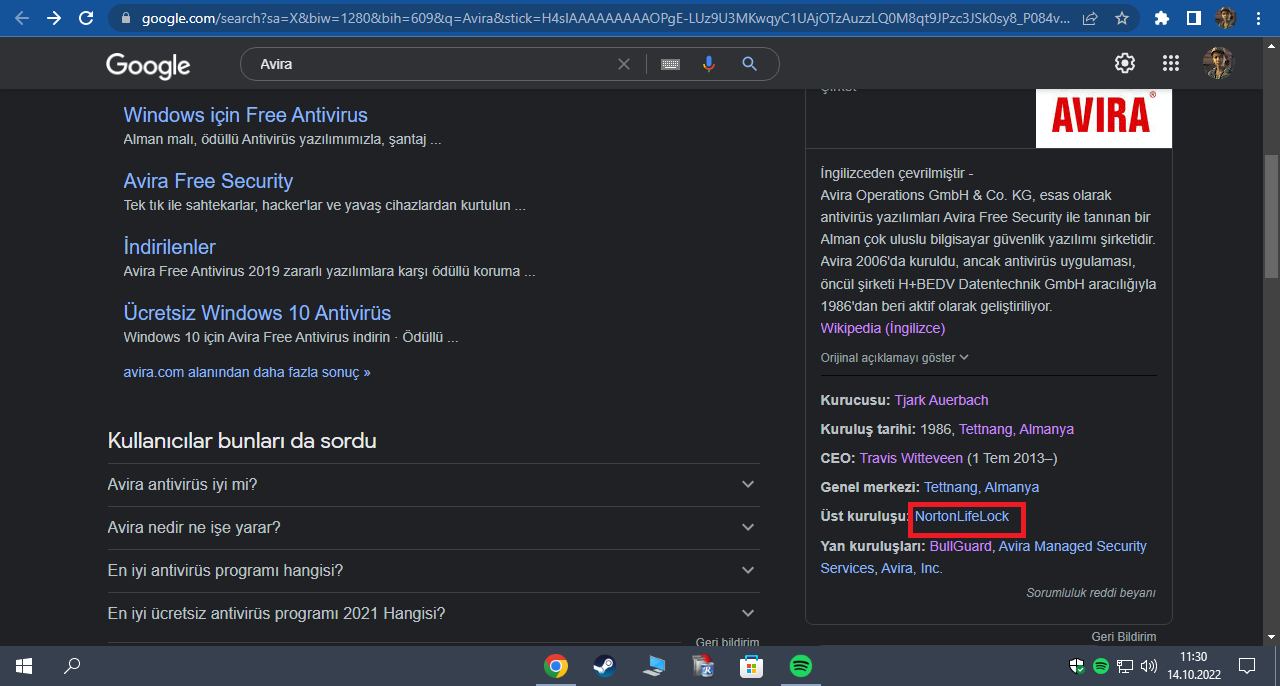Open the Chrome three-dot menu

pyautogui.click(x=1258, y=18)
